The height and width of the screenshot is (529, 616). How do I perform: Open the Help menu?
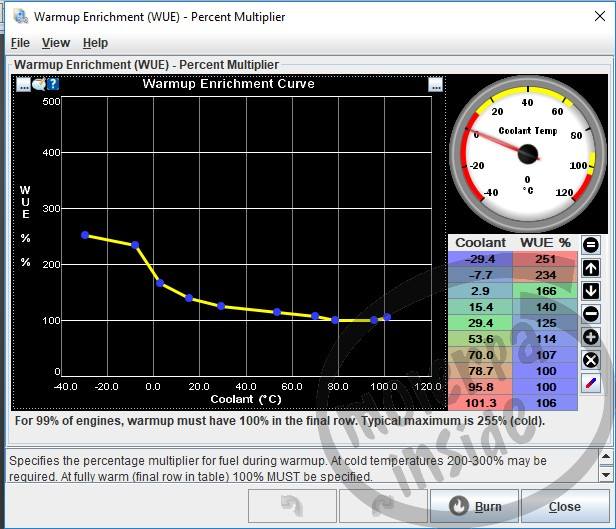pyautogui.click(x=95, y=42)
